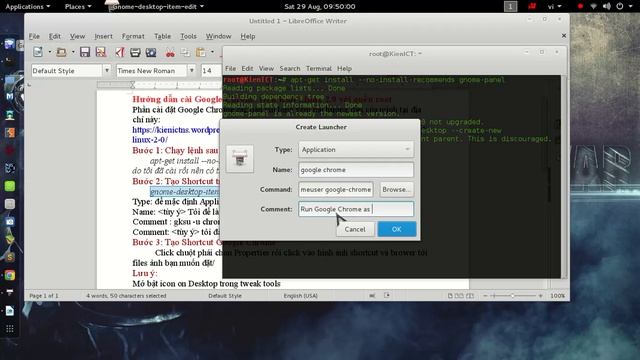Click the green app icon in dock
The width and height of the screenshot is (640, 360).
[x=10, y=186]
